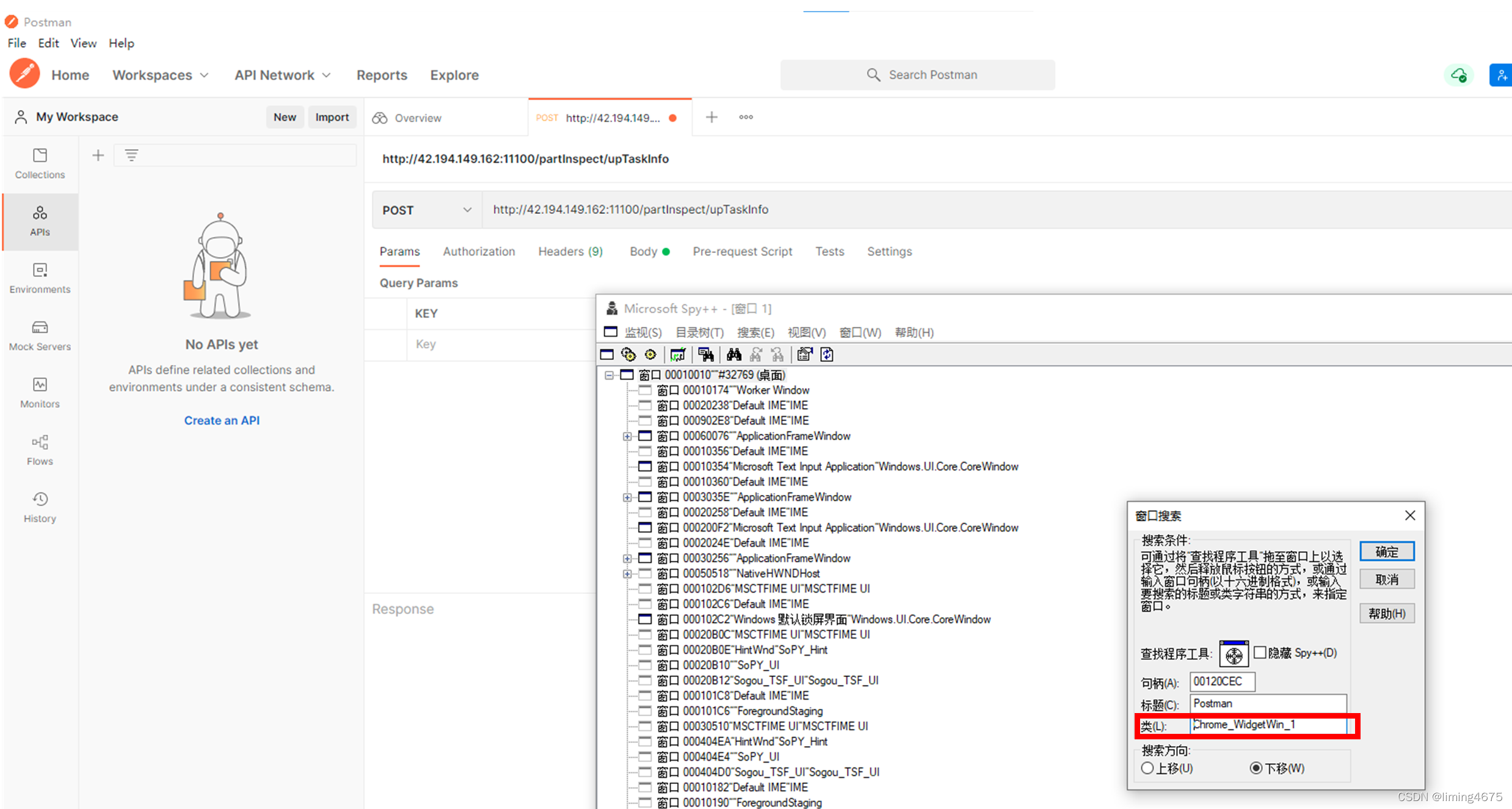The width and height of the screenshot is (1512, 809).
Task: Click the Create an API link
Action: click(x=222, y=420)
